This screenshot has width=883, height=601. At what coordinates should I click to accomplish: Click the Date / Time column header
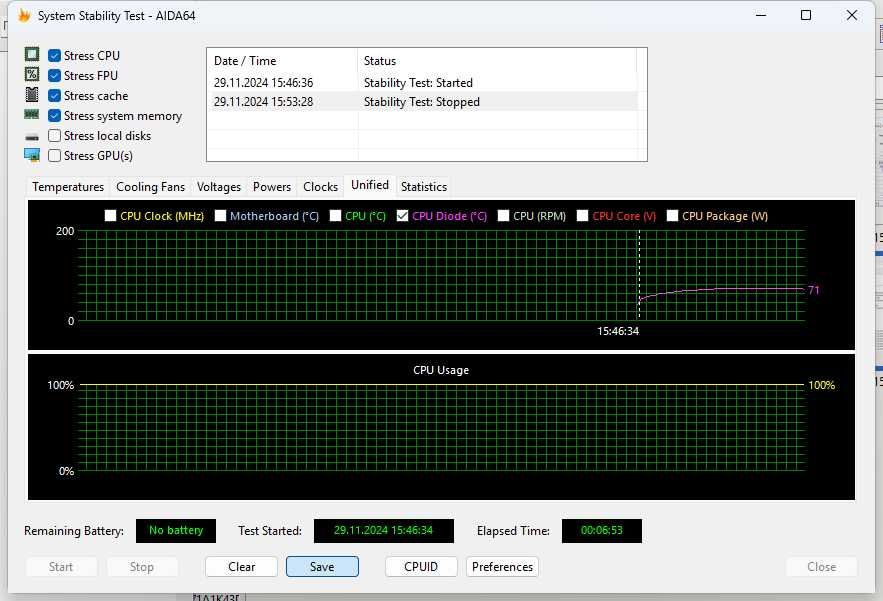click(282, 60)
